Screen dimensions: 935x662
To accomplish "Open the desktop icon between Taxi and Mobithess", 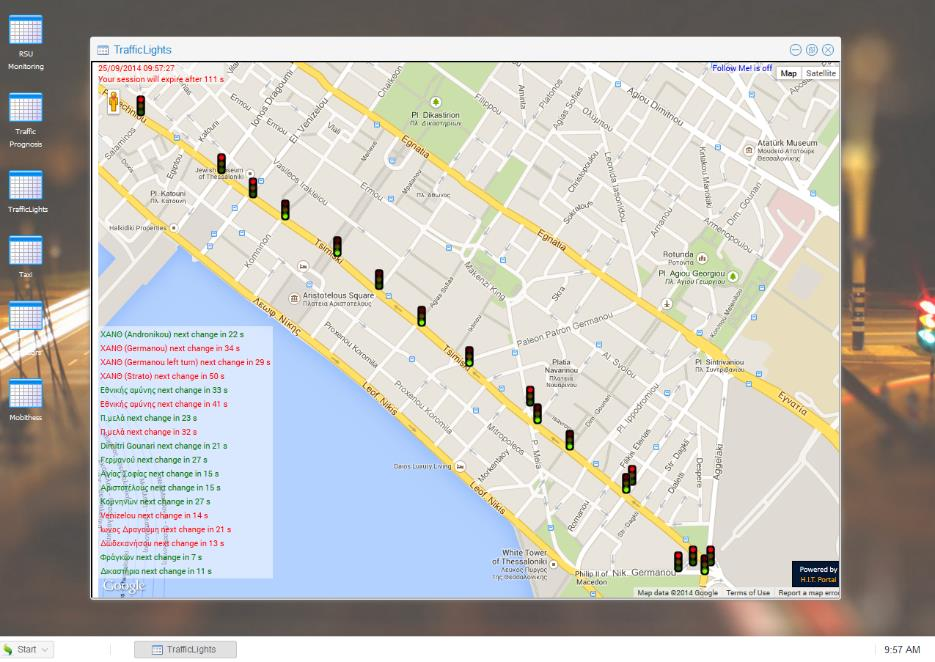I will tap(26, 316).
